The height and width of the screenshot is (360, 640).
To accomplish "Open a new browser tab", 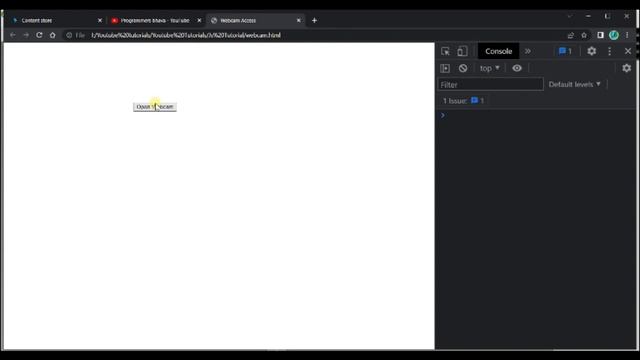I will point(314,20).
